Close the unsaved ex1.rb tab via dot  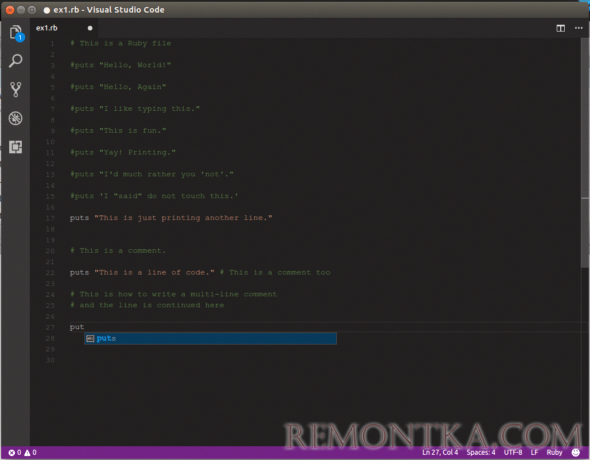point(90,28)
